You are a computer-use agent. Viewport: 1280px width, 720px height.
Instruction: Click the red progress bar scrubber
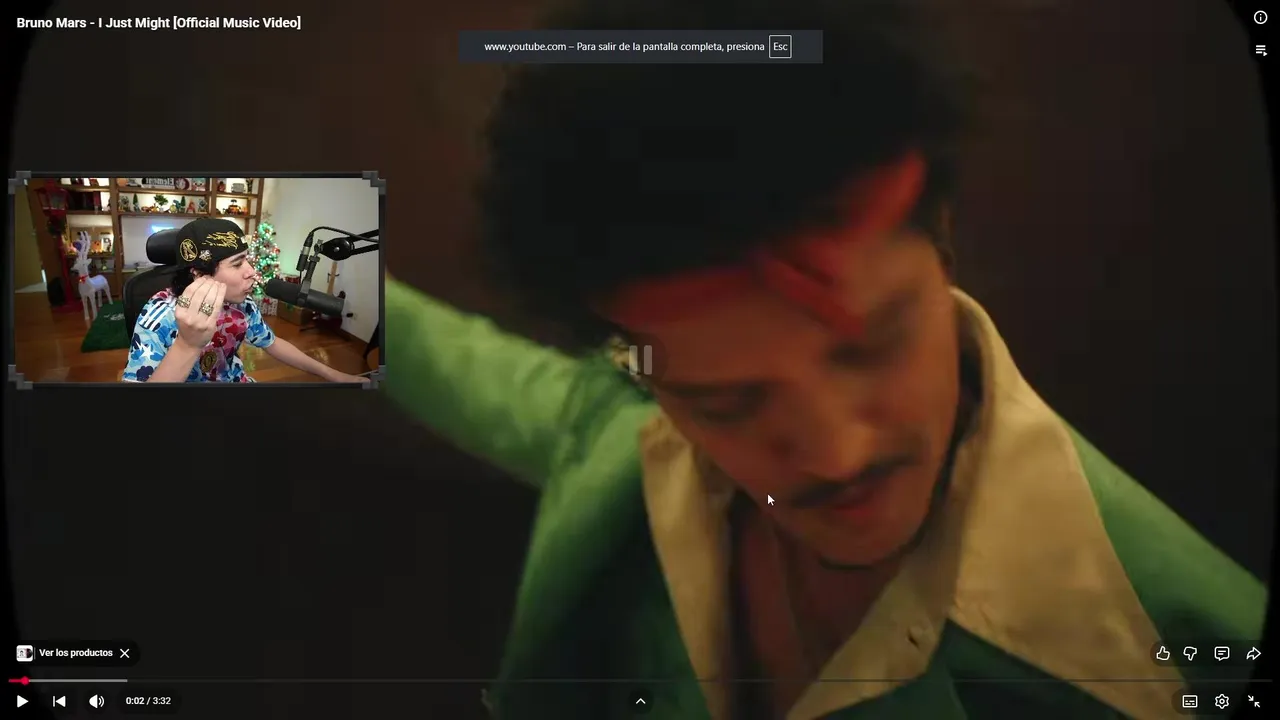(24, 681)
